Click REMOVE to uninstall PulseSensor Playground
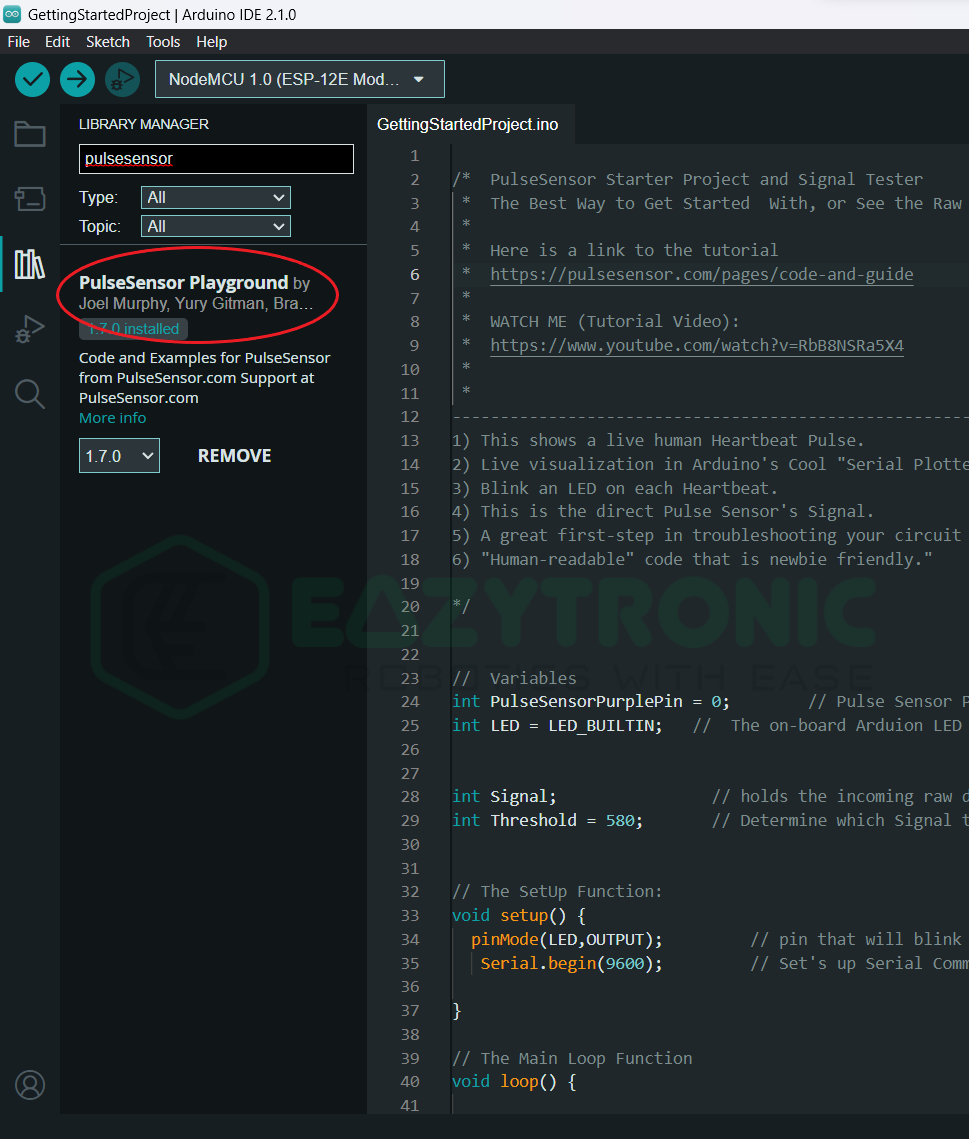Screen dimensions: 969x1139 coord(234,456)
